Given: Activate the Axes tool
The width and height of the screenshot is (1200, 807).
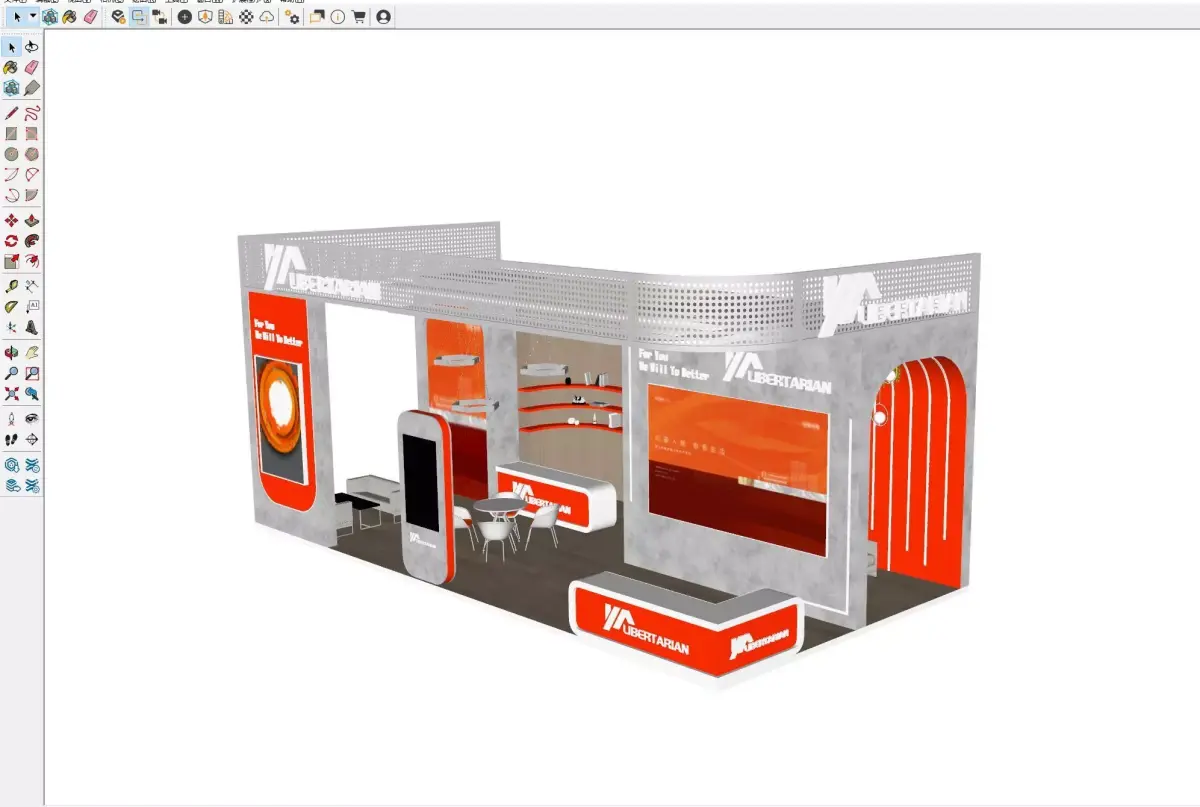Looking at the screenshot, I should (11, 327).
